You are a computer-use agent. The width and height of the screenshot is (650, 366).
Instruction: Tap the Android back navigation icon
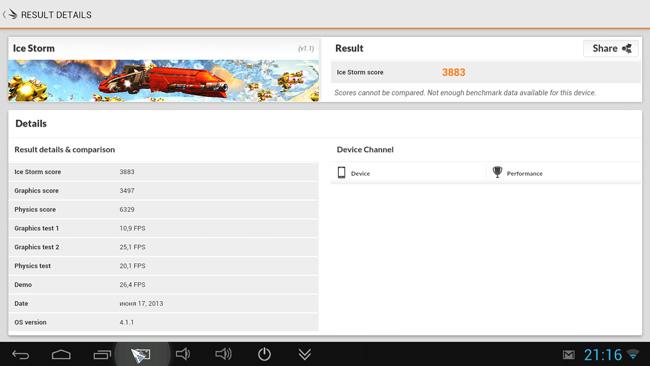coord(20,354)
